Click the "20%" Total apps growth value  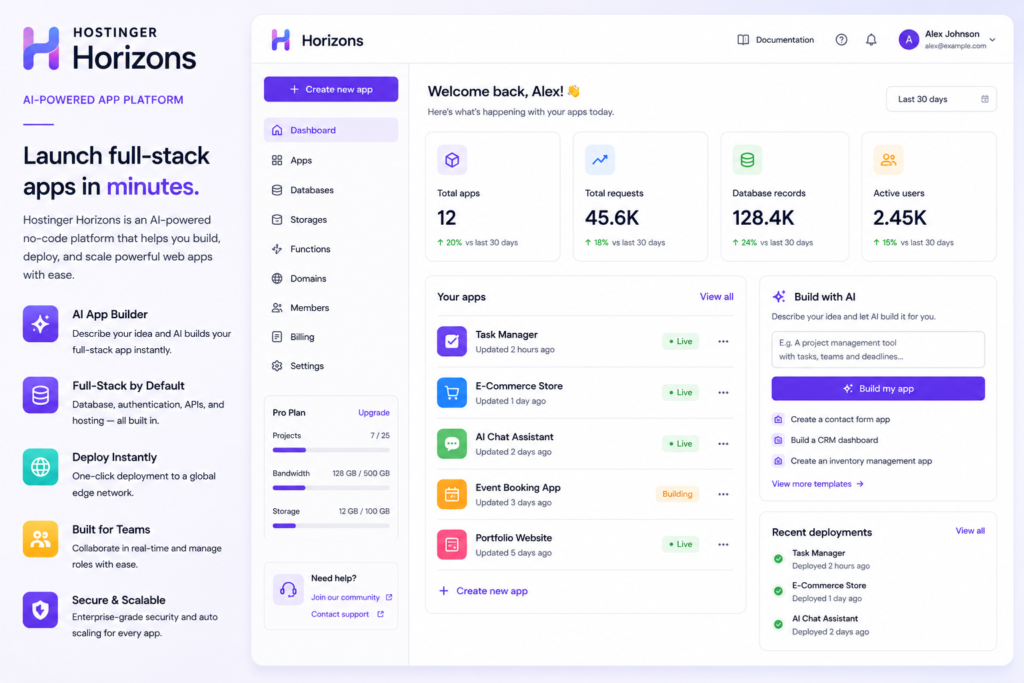(x=454, y=242)
